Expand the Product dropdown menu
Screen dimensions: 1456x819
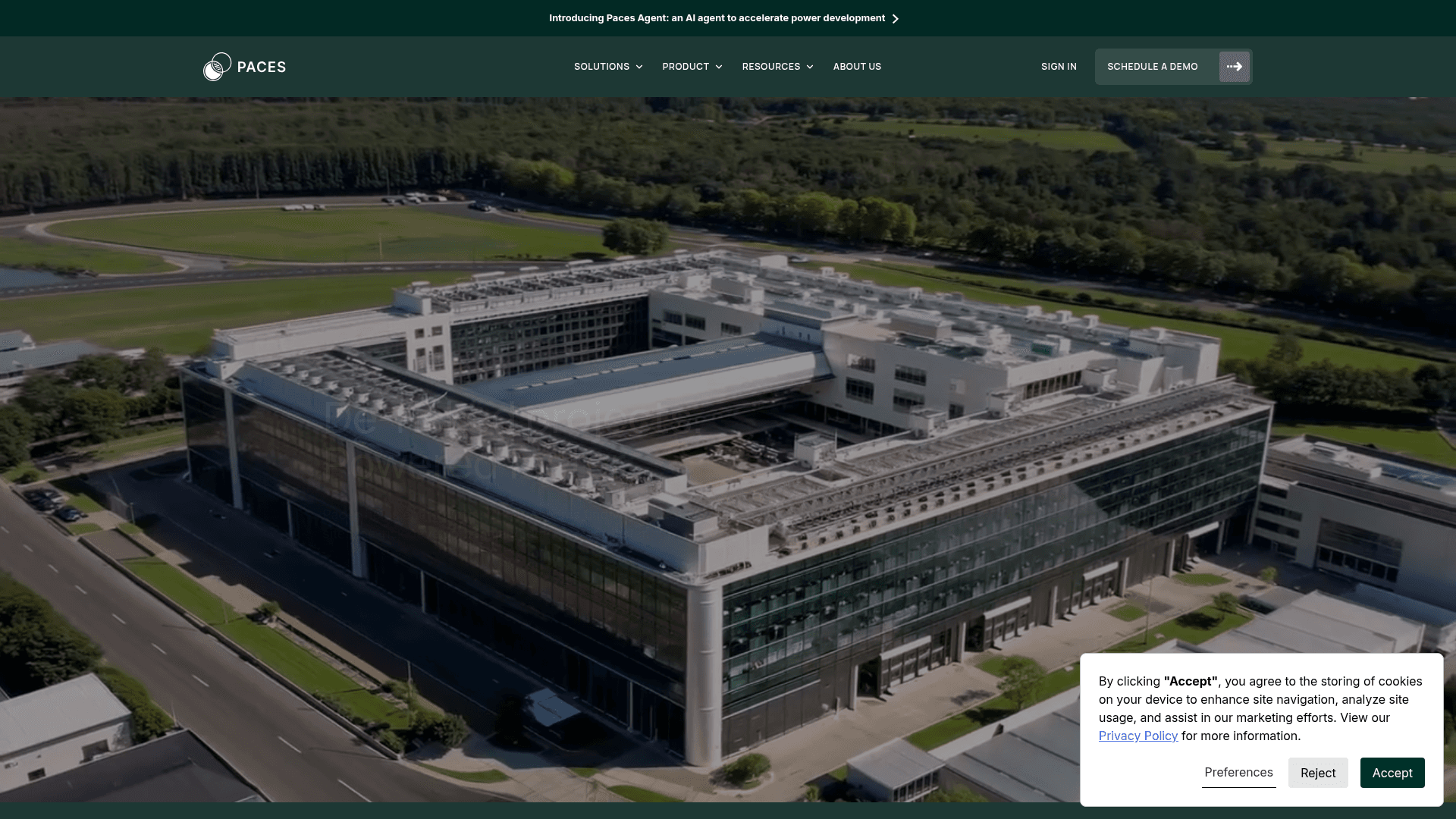[692, 67]
